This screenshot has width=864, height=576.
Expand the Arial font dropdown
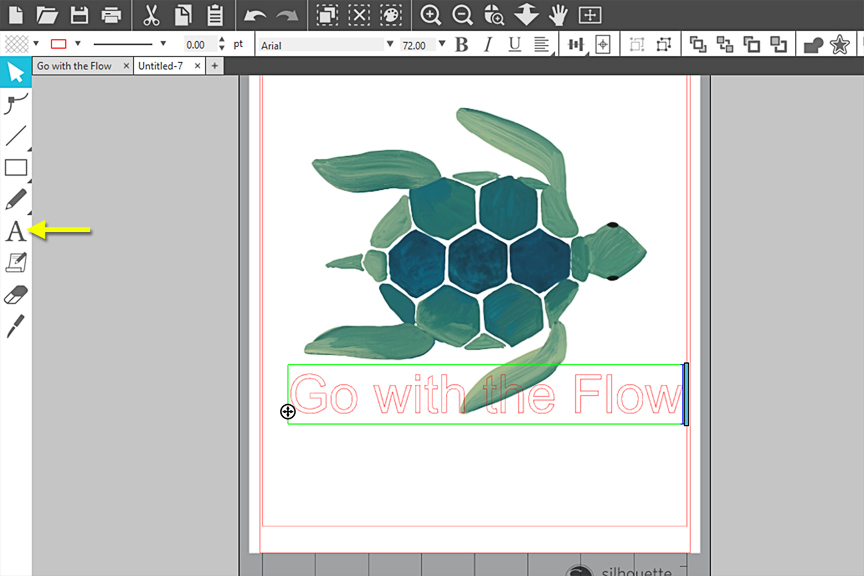[390, 44]
